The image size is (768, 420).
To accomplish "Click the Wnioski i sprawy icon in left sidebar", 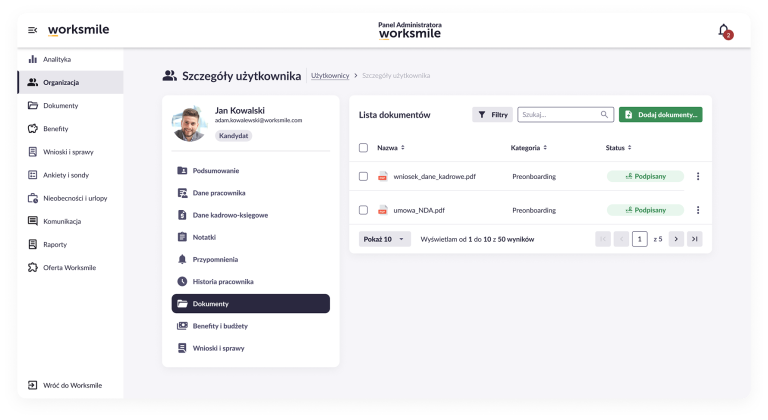I will tap(33, 152).
